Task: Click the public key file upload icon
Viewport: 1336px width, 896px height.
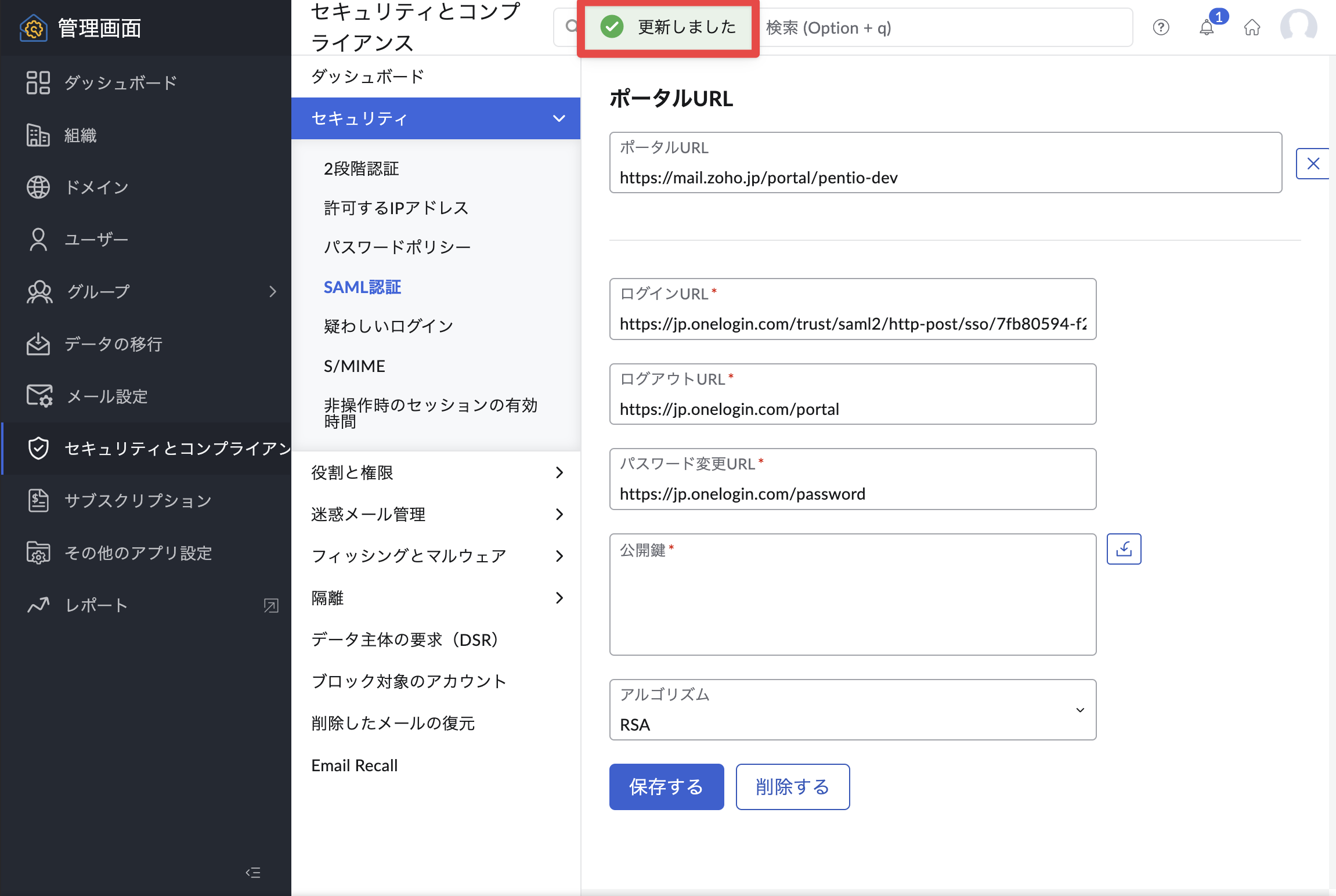Action: coord(1124,549)
